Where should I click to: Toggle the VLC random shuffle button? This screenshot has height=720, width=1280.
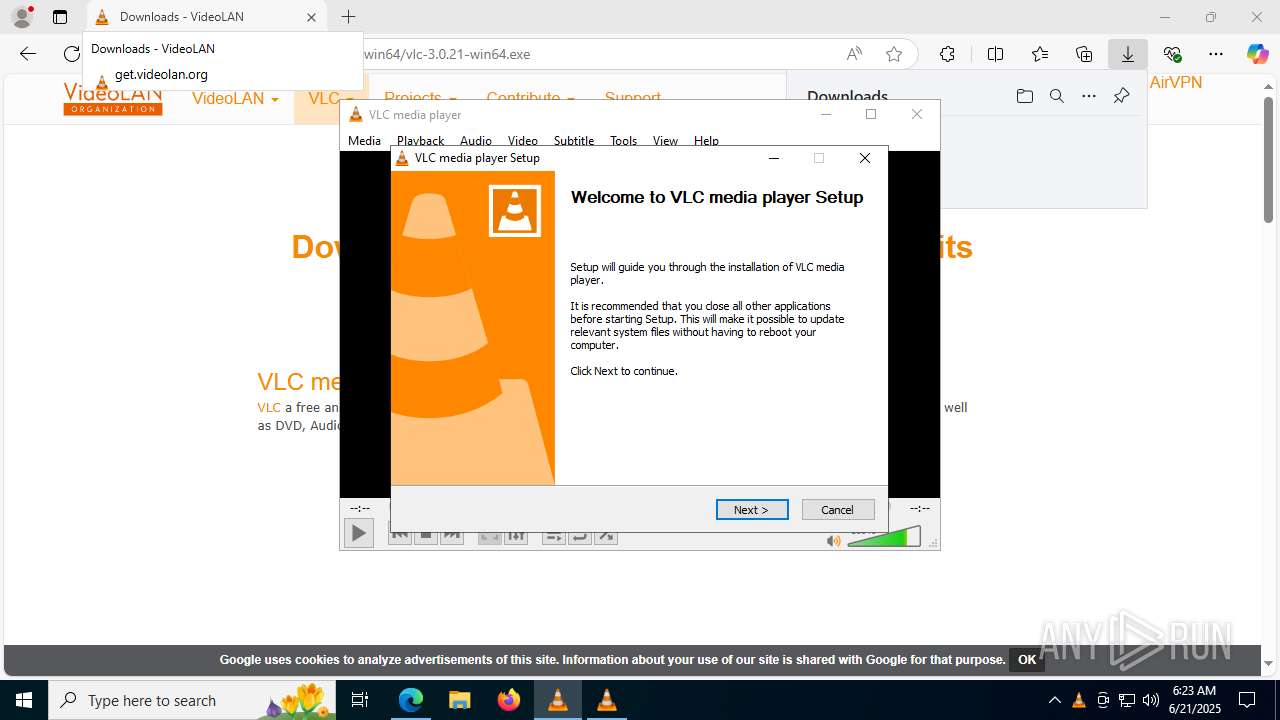(605, 539)
